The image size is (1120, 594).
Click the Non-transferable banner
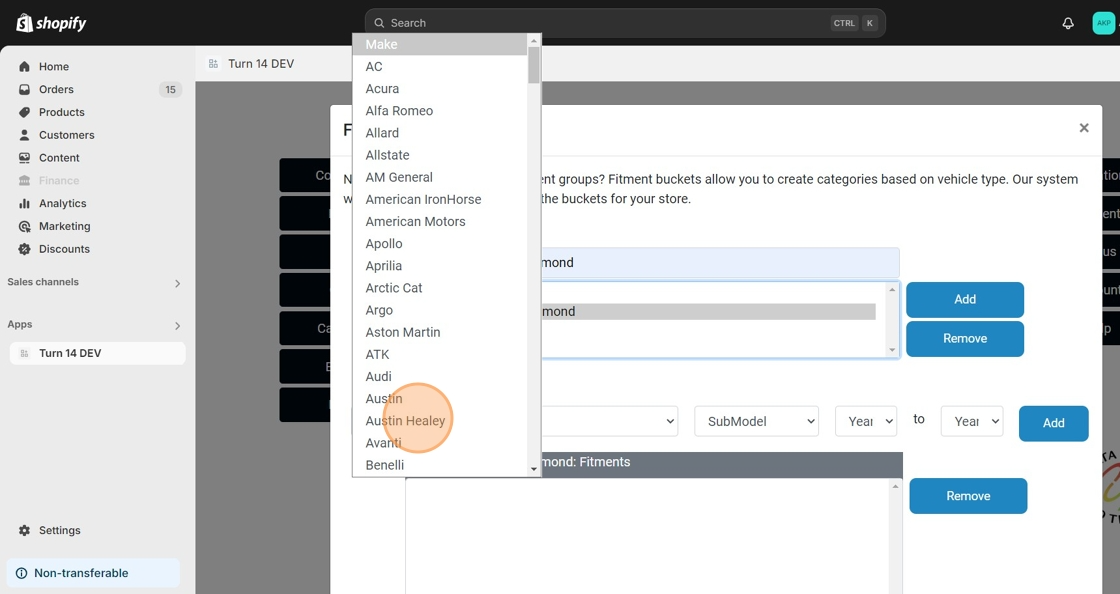coord(93,573)
